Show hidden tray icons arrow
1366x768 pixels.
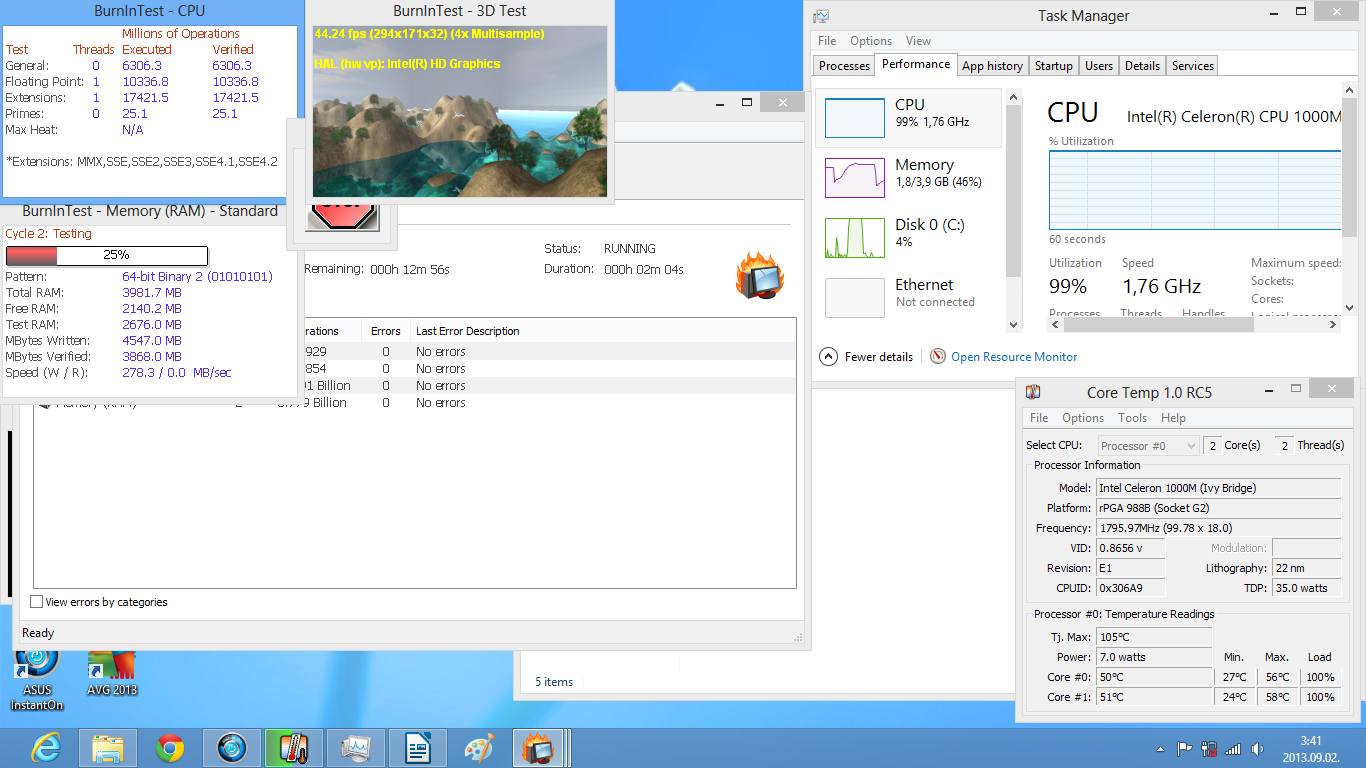pyautogui.click(x=1160, y=748)
